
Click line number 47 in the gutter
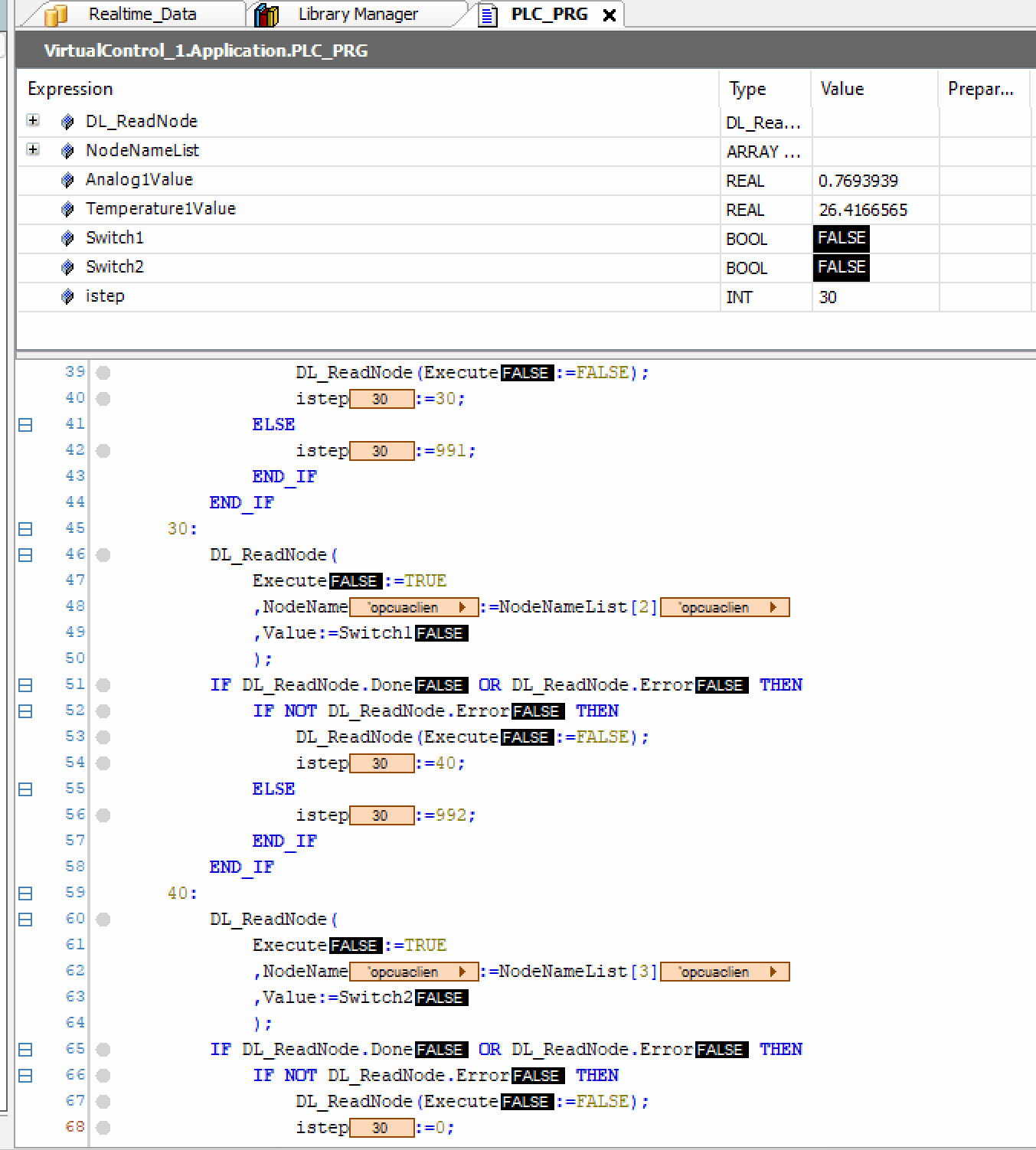[75, 580]
